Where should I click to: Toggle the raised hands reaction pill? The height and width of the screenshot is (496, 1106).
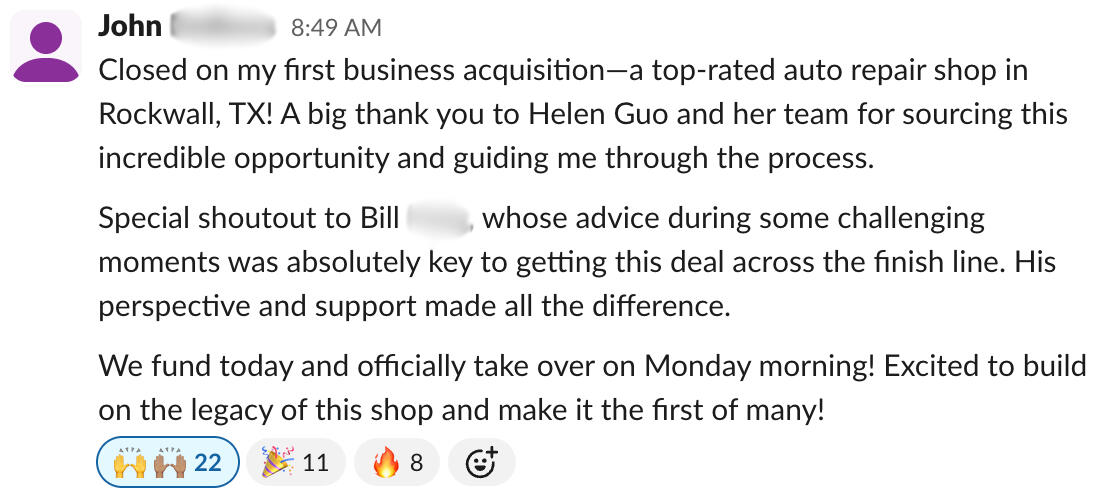pos(167,463)
